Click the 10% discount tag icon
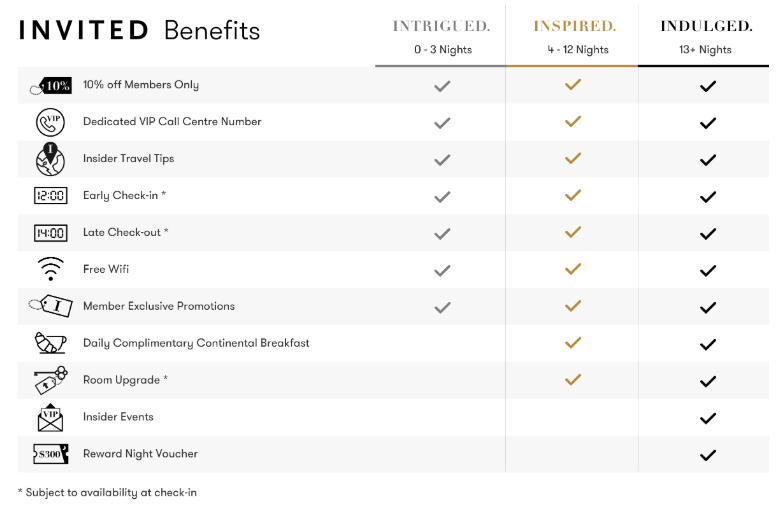 pyautogui.click(x=50, y=86)
